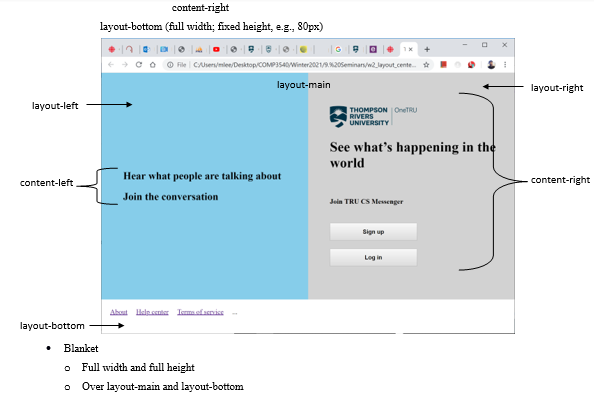Select the purple square favicon tab
The height and width of the screenshot is (396, 594).
pos(373,49)
